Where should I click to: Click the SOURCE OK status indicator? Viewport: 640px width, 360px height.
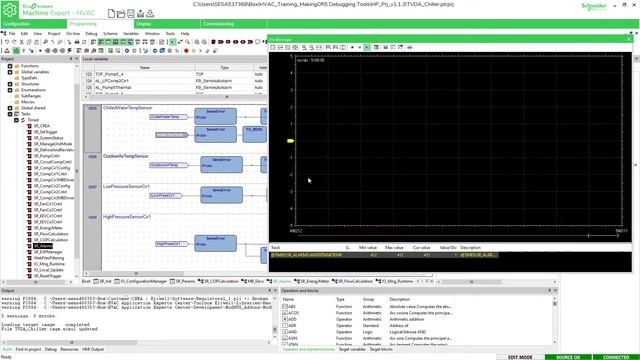click(568, 357)
